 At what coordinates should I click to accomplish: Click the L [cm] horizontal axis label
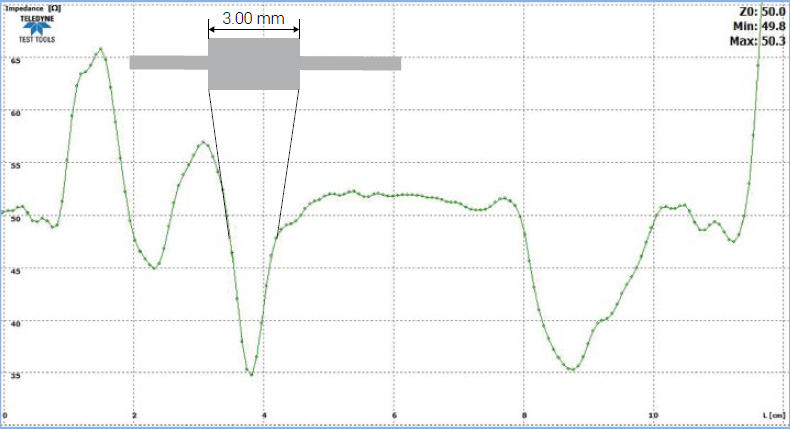click(773, 414)
